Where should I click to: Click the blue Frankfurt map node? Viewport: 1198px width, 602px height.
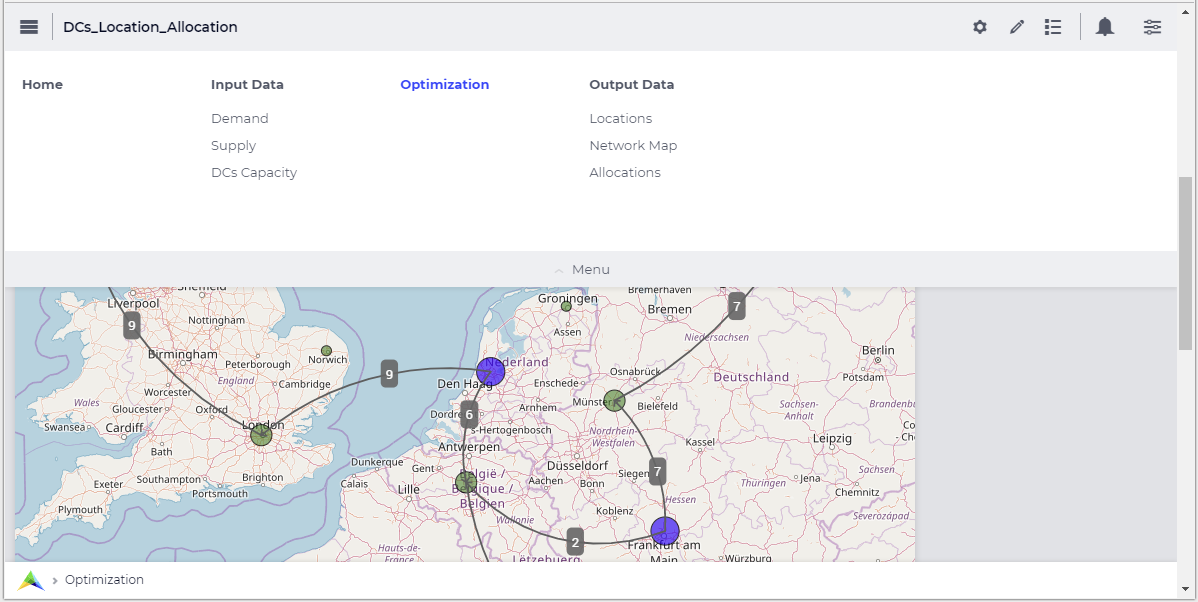click(665, 531)
